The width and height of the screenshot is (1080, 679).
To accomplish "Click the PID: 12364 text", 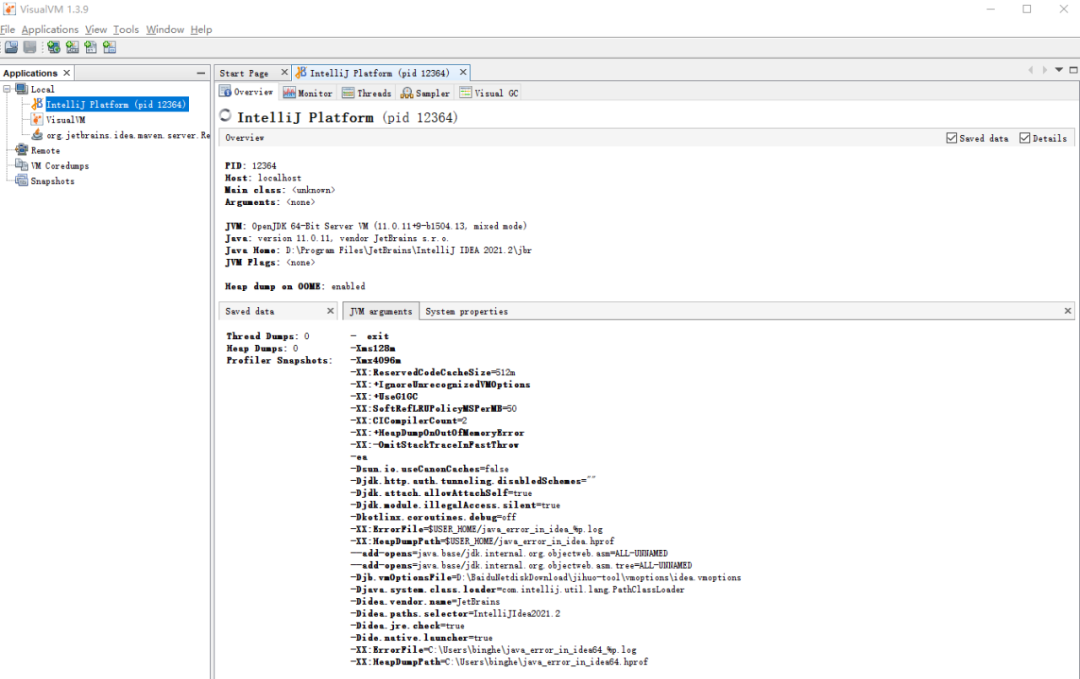I will point(250,166).
